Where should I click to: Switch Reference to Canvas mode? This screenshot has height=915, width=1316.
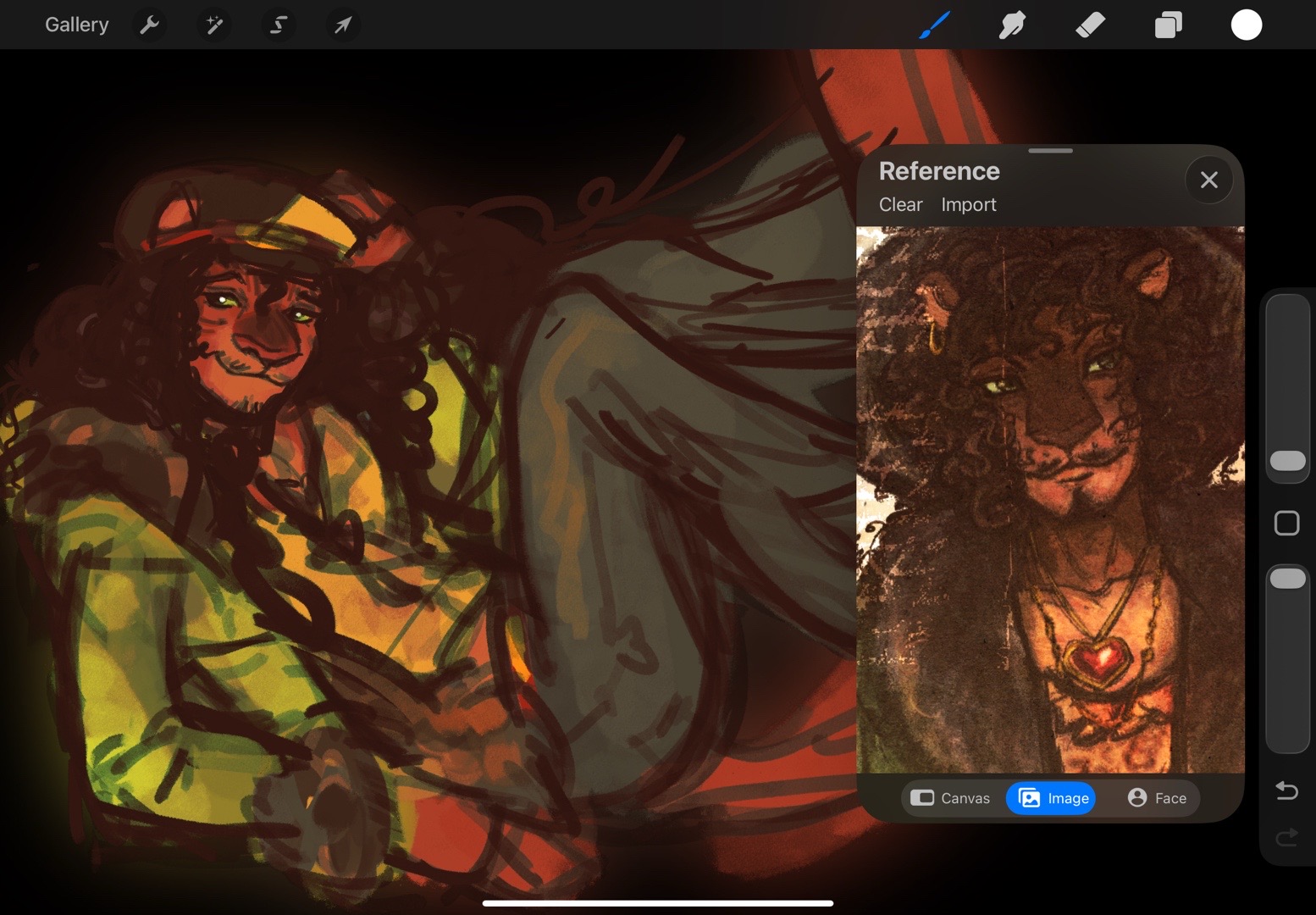(x=950, y=798)
